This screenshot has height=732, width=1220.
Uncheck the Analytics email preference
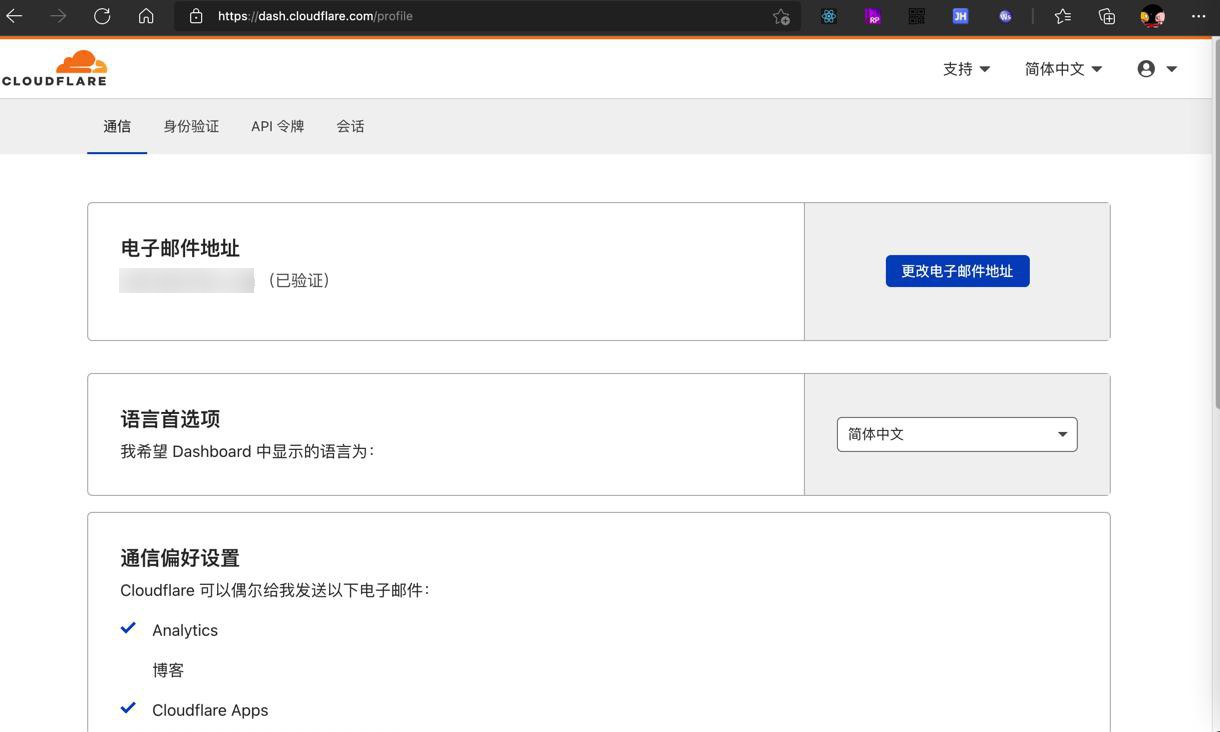click(x=128, y=629)
